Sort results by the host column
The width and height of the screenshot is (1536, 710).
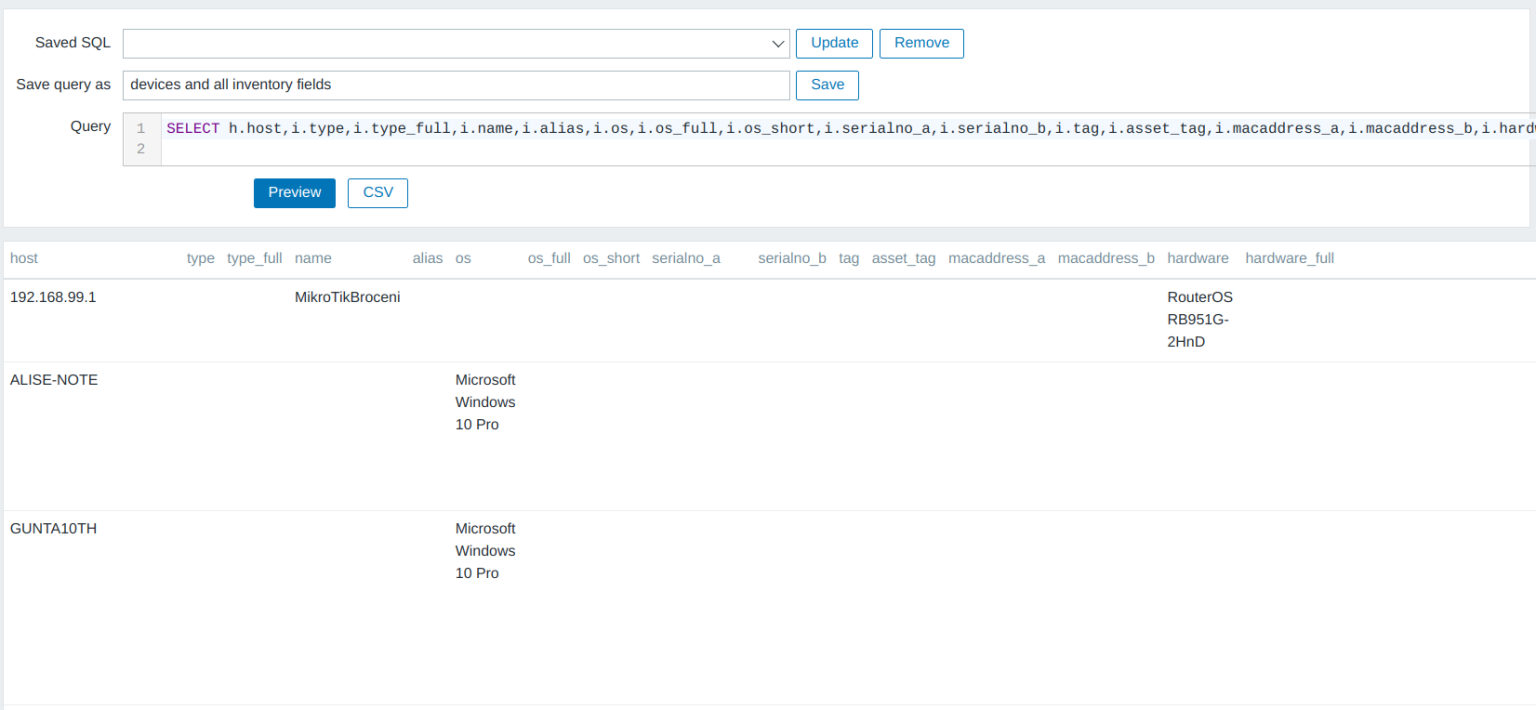click(x=24, y=258)
